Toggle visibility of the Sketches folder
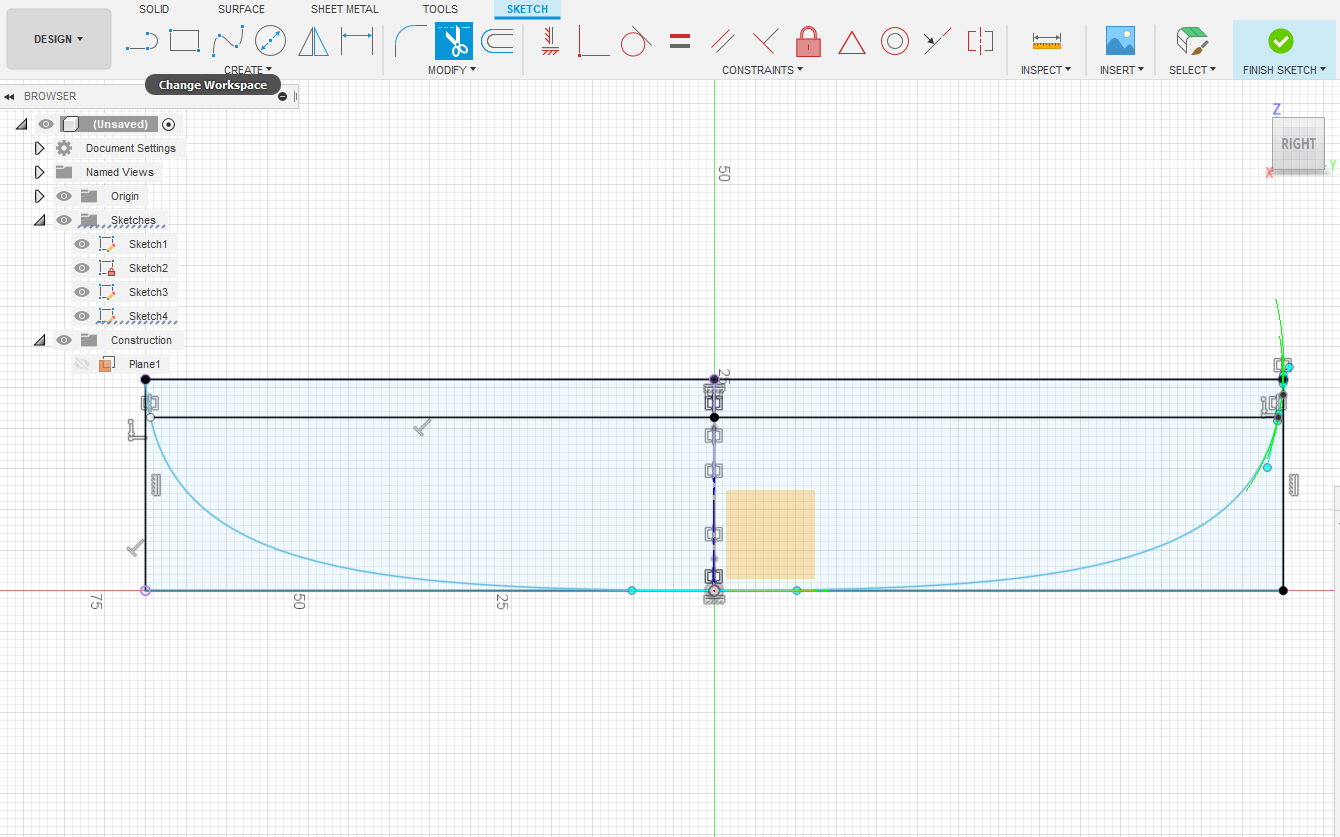1340x837 pixels. pos(64,220)
